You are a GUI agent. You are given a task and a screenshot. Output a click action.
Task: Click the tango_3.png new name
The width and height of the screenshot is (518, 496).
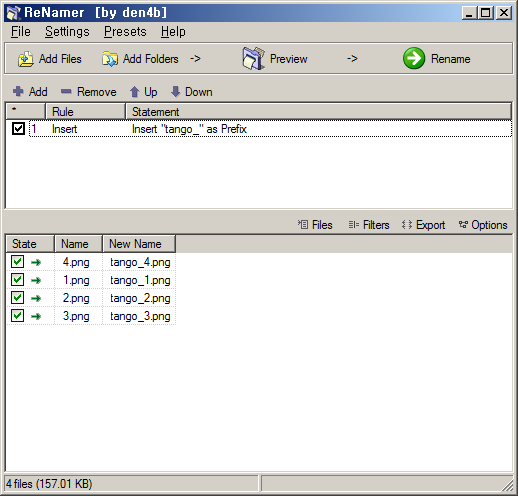[140, 316]
